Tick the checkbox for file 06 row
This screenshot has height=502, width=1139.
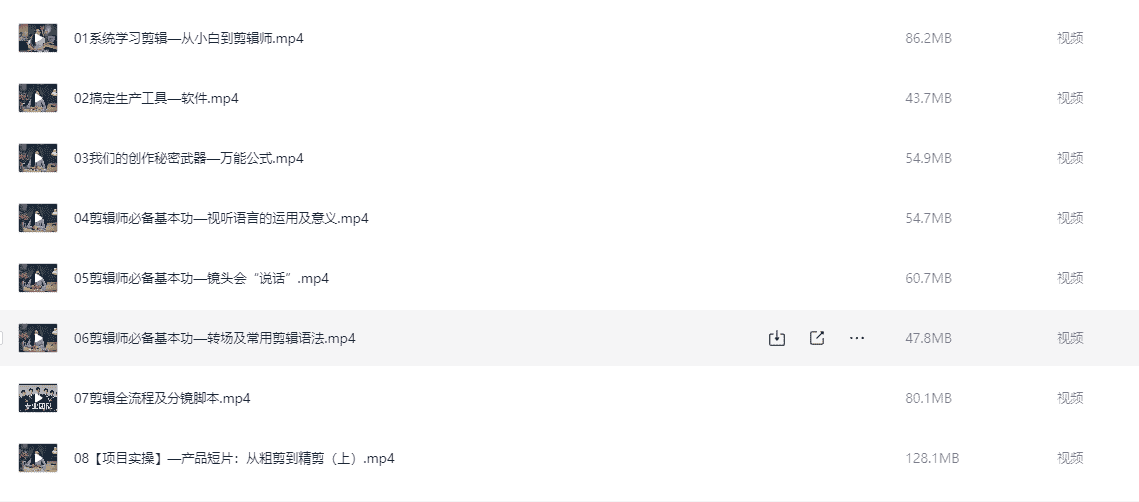point(2,338)
